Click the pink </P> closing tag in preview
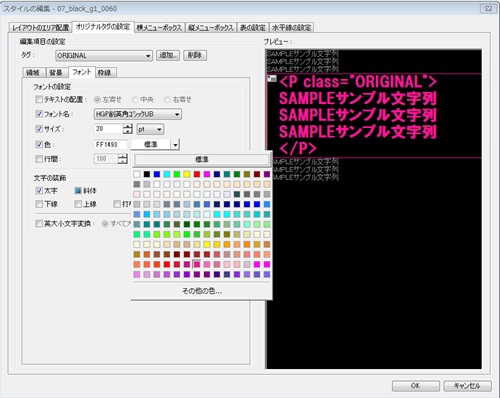 (x=298, y=149)
